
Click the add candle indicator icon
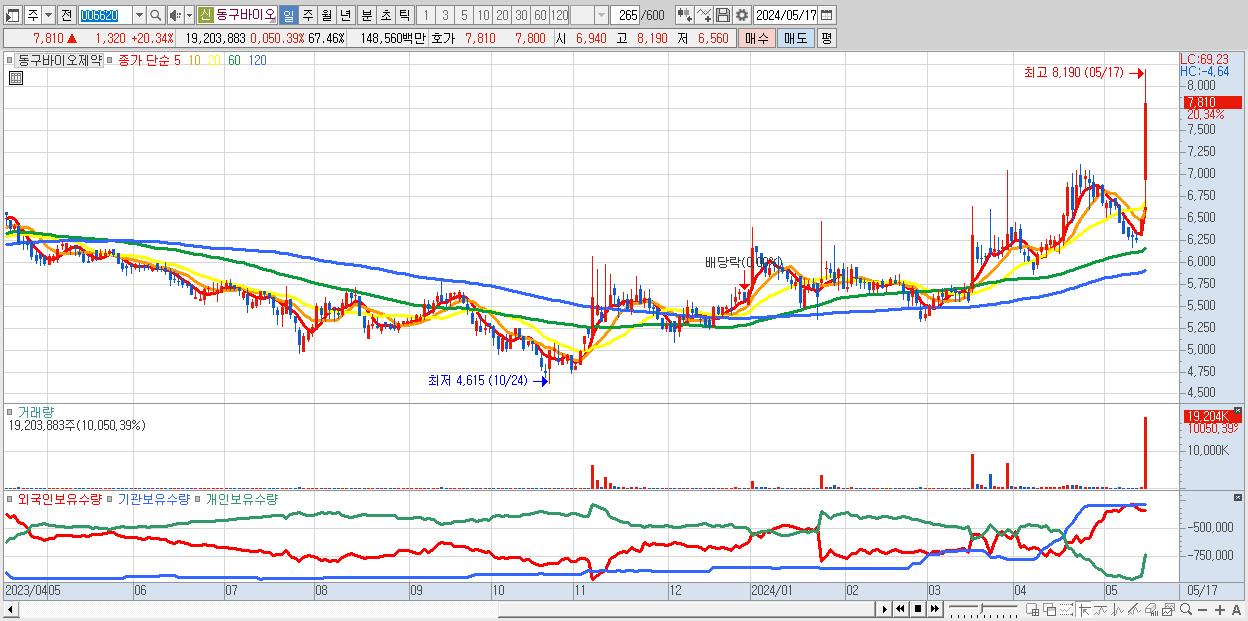[x=684, y=15]
